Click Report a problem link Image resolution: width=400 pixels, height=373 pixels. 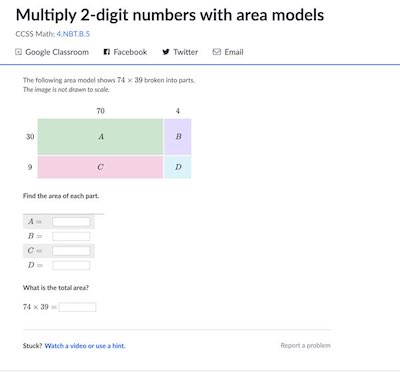[x=306, y=345]
